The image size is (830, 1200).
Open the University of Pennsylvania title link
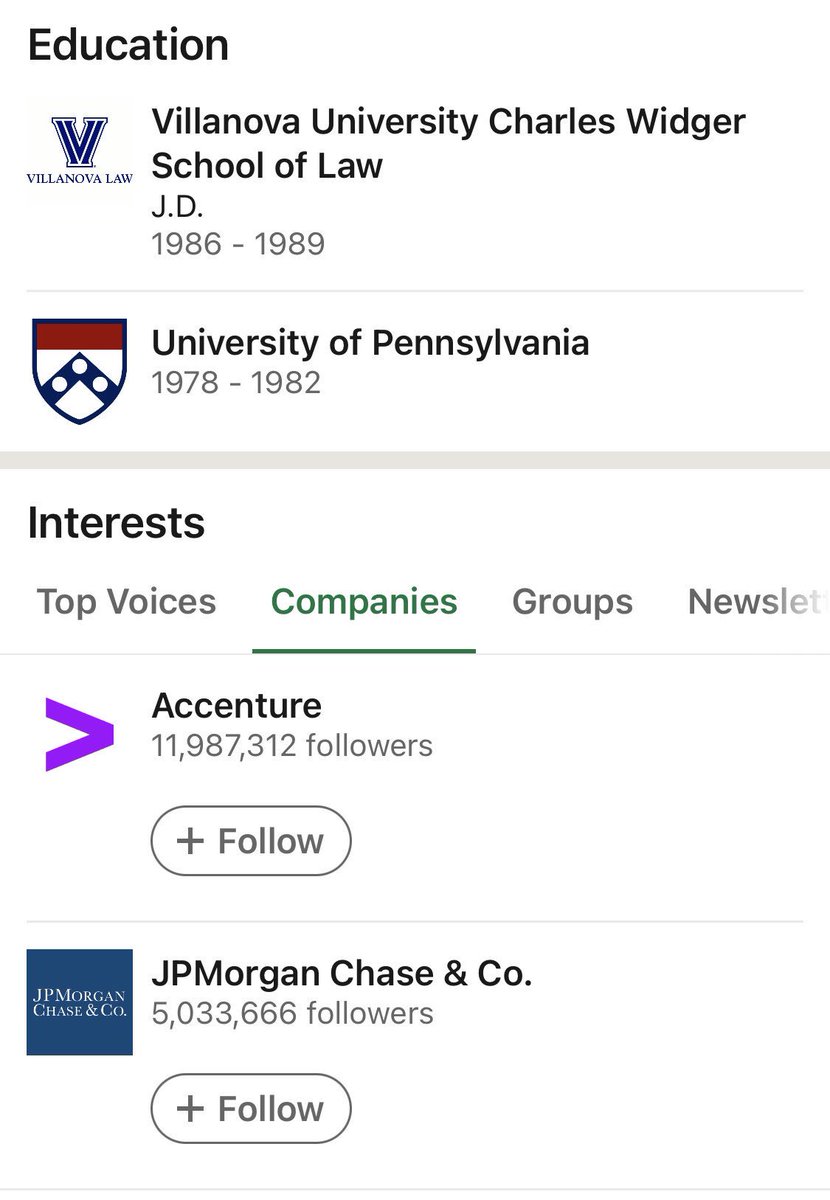point(370,343)
